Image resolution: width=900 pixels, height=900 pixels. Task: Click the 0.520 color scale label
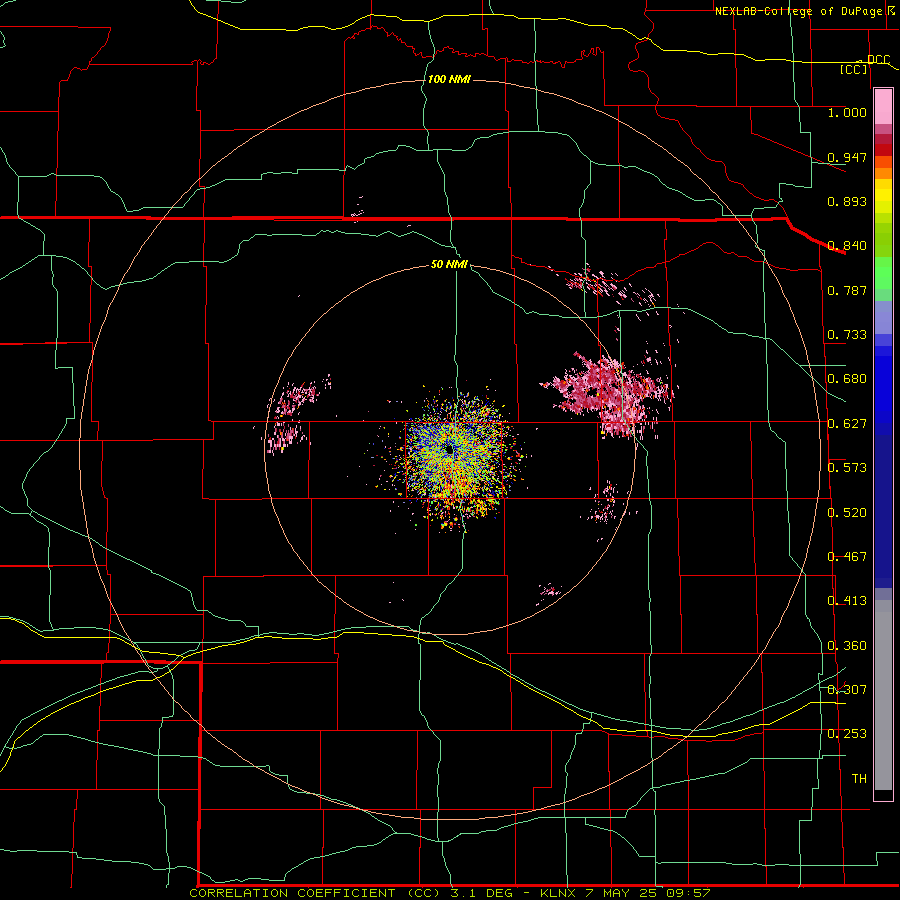point(847,513)
